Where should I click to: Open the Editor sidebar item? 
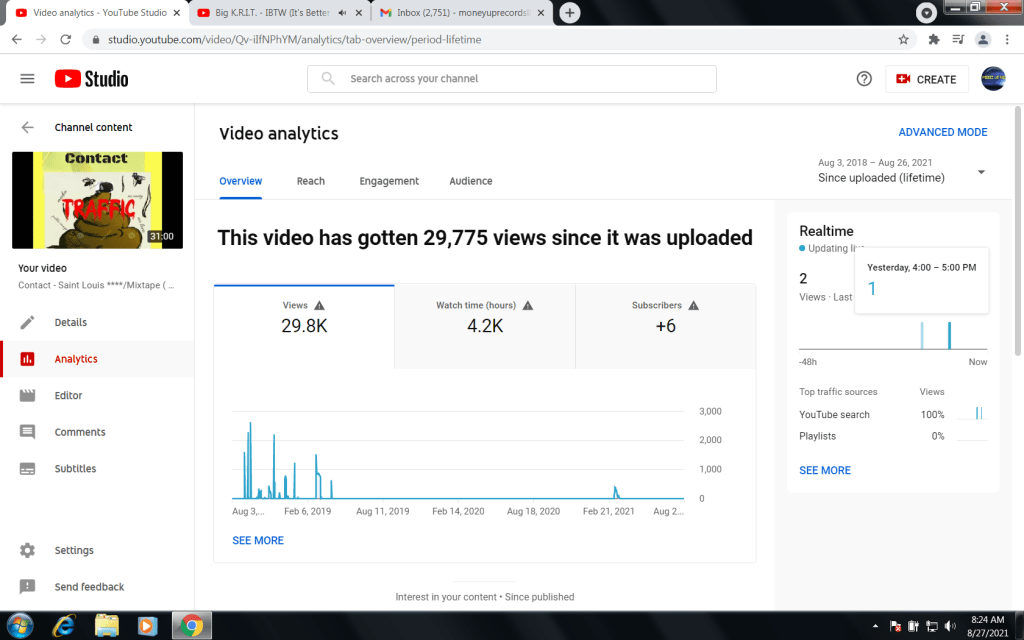pos(68,395)
